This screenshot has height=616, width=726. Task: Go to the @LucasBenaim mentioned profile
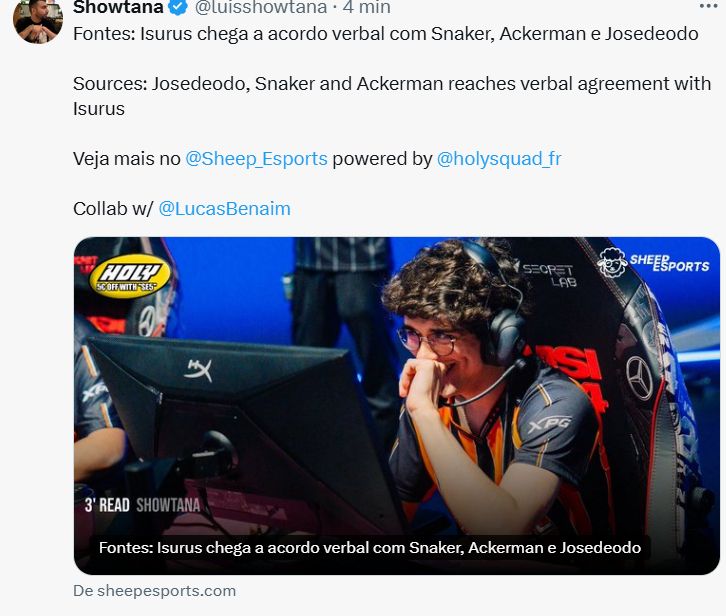pyautogui.click(x=225, y=209)
